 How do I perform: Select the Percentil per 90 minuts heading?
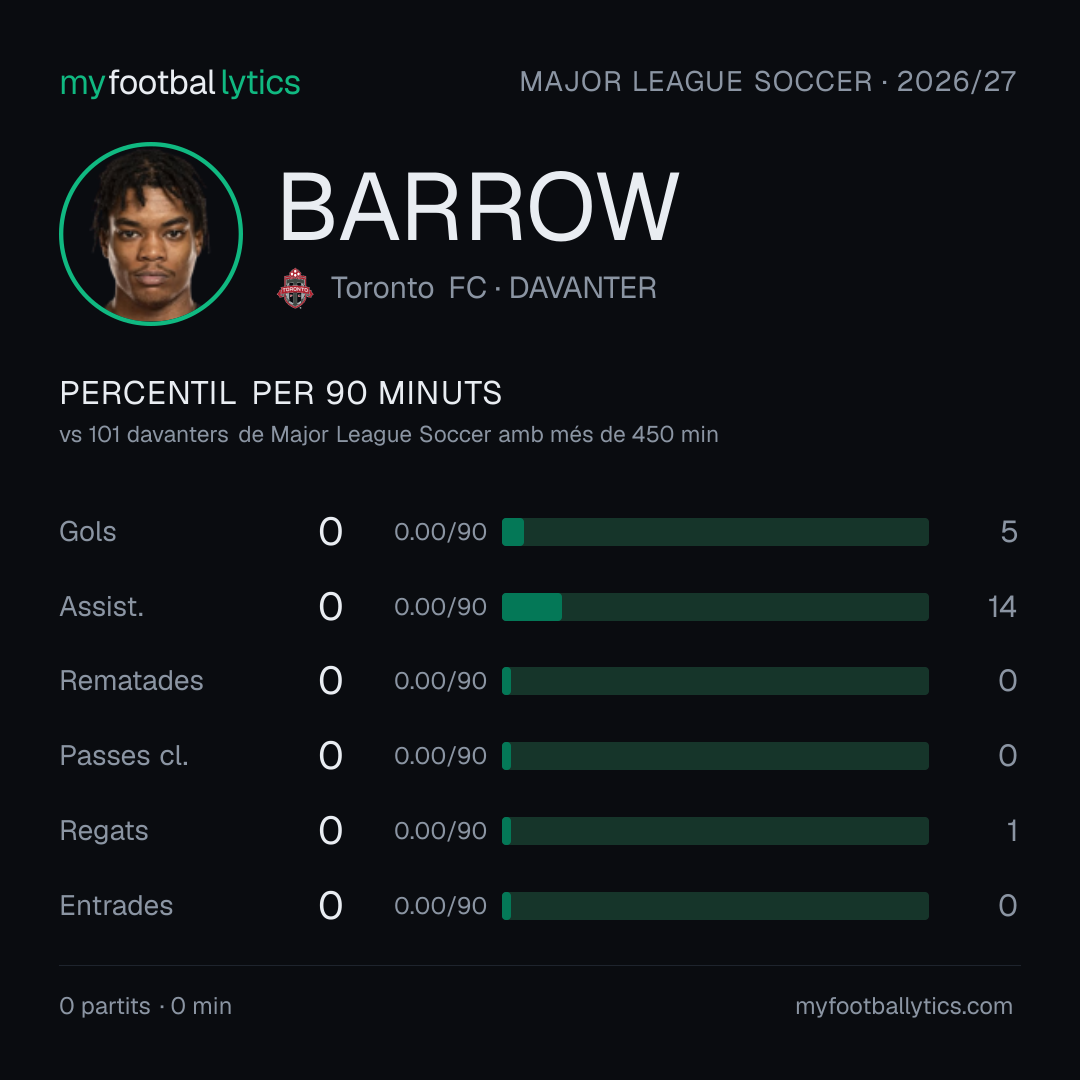click(280, 393)
